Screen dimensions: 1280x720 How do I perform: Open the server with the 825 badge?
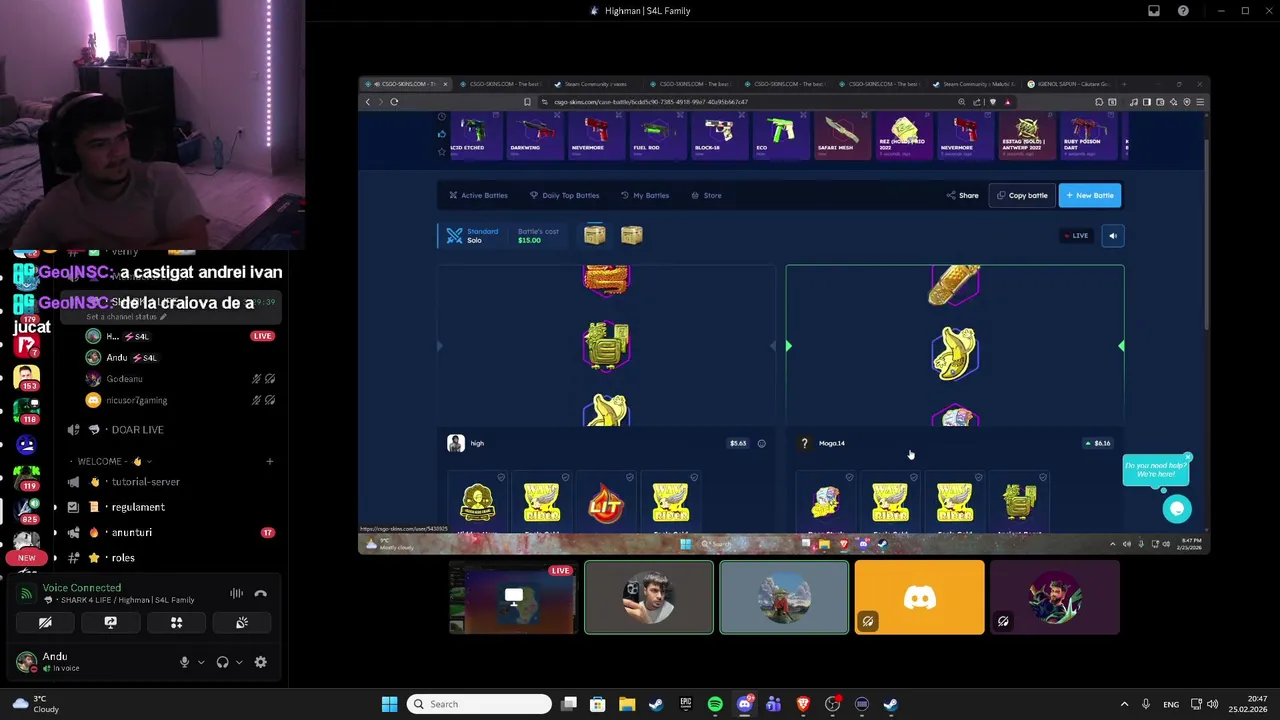coord(27,510)
